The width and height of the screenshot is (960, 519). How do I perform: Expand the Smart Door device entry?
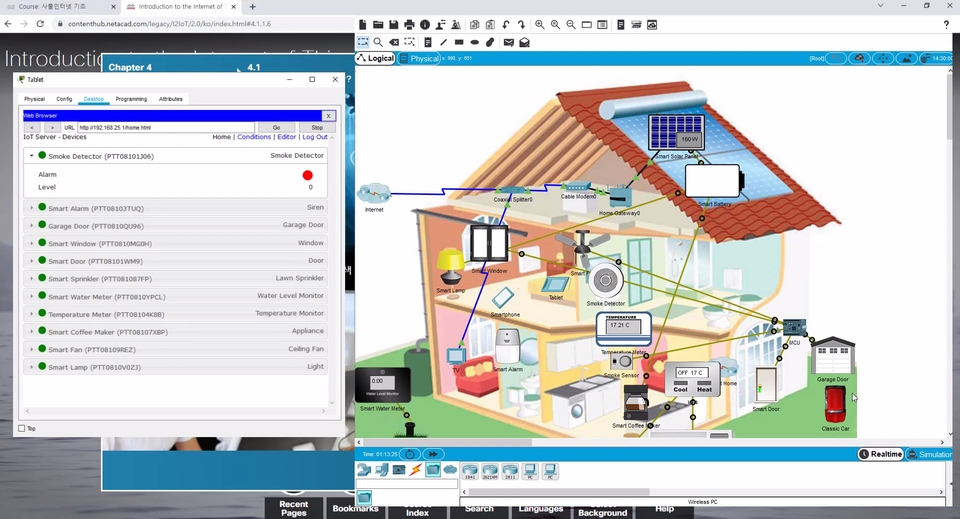[32, 261]
